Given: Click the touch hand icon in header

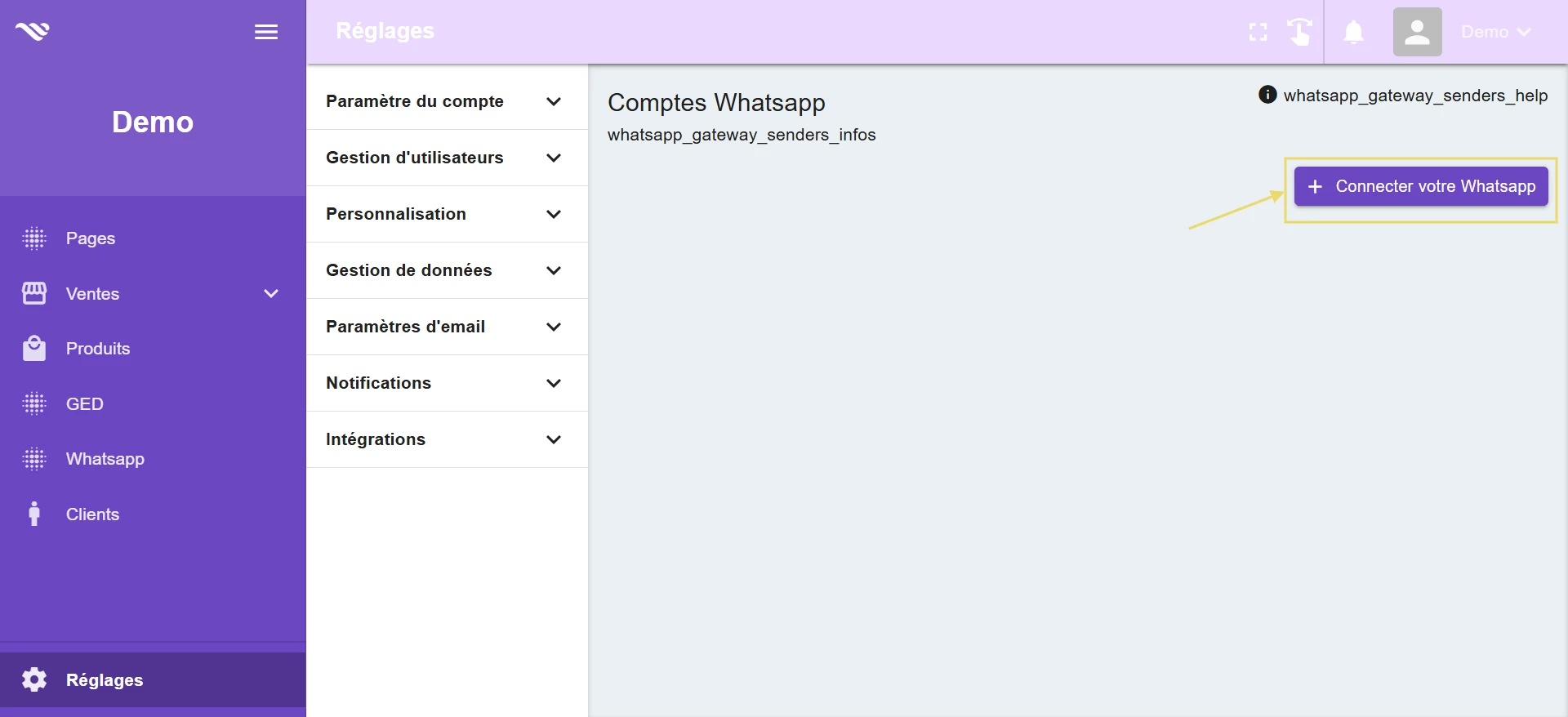Looking at the screenshot, I should pos(1298,32).
